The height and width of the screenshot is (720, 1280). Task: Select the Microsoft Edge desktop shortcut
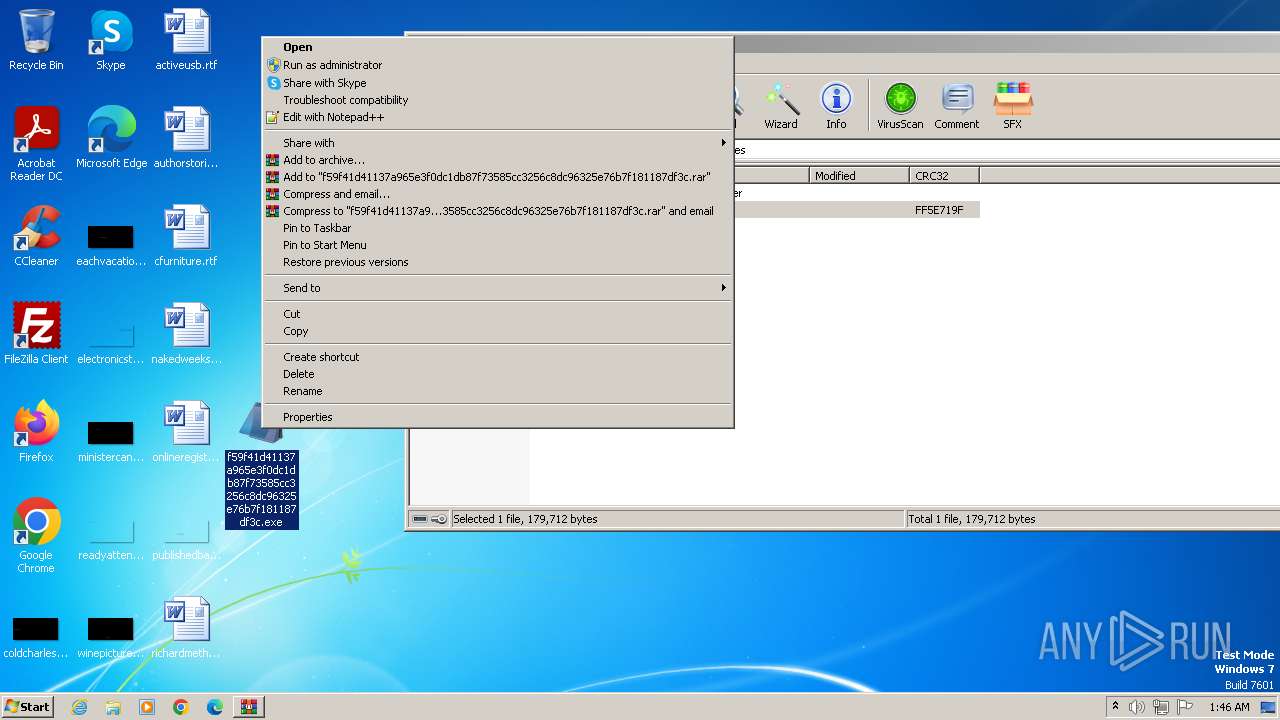[111, 138]
